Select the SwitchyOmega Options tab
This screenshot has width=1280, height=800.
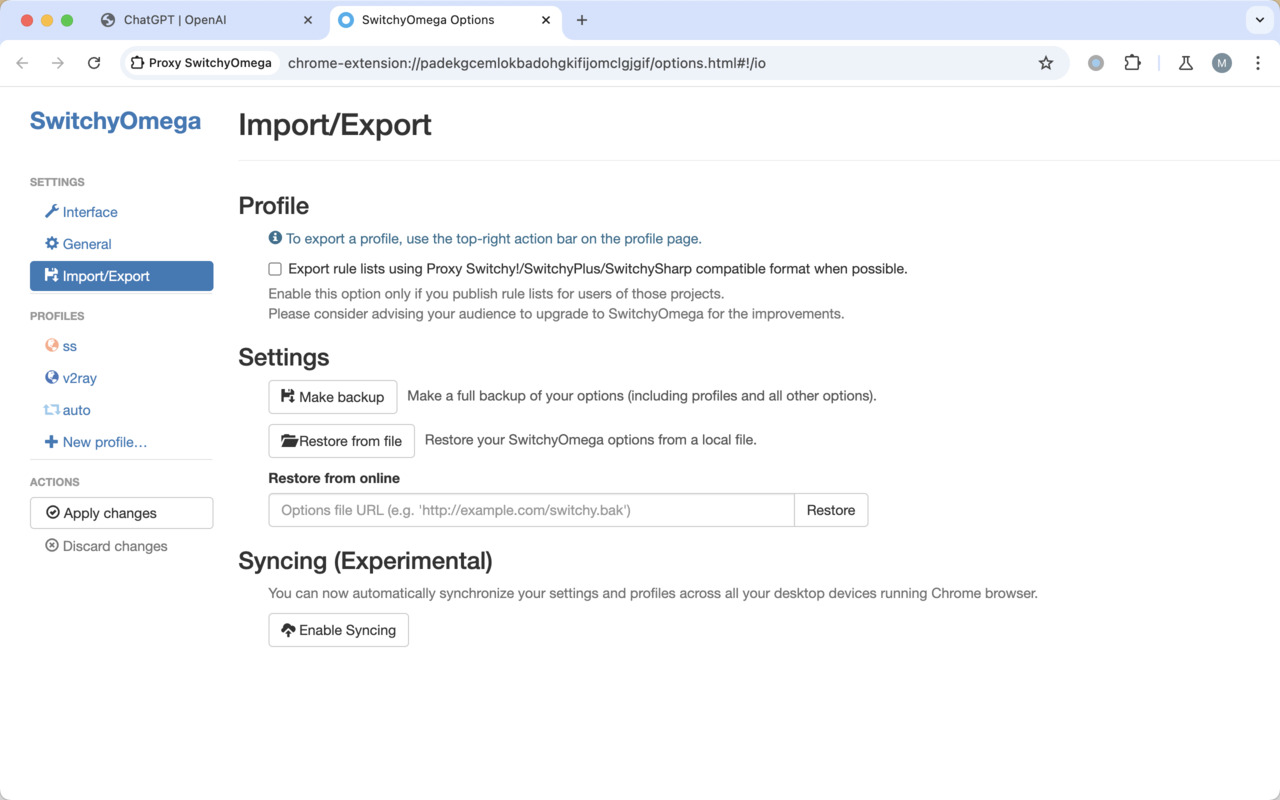pyautogui.click(x=446, y=20)
